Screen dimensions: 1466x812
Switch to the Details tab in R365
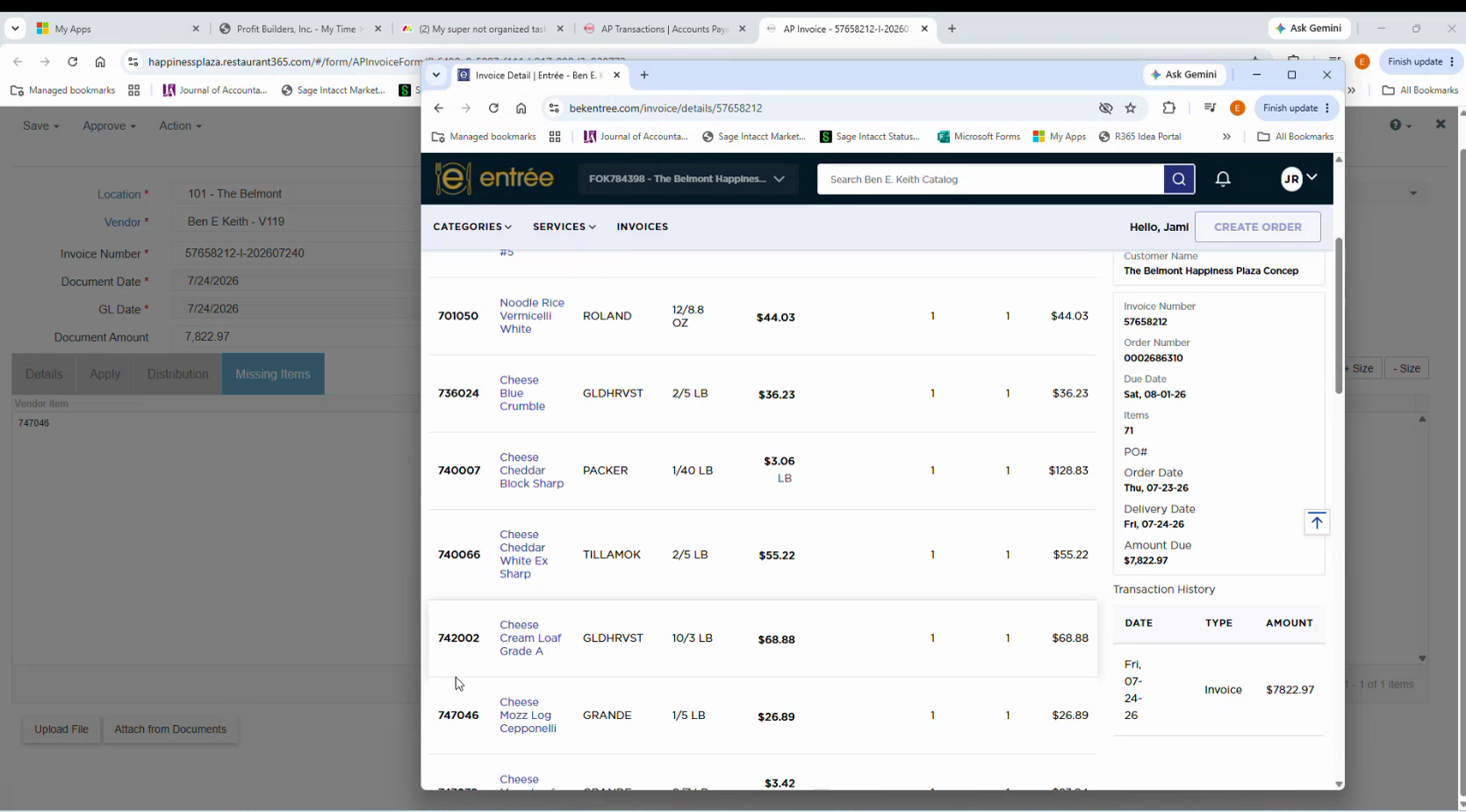(x=44, y=374)
